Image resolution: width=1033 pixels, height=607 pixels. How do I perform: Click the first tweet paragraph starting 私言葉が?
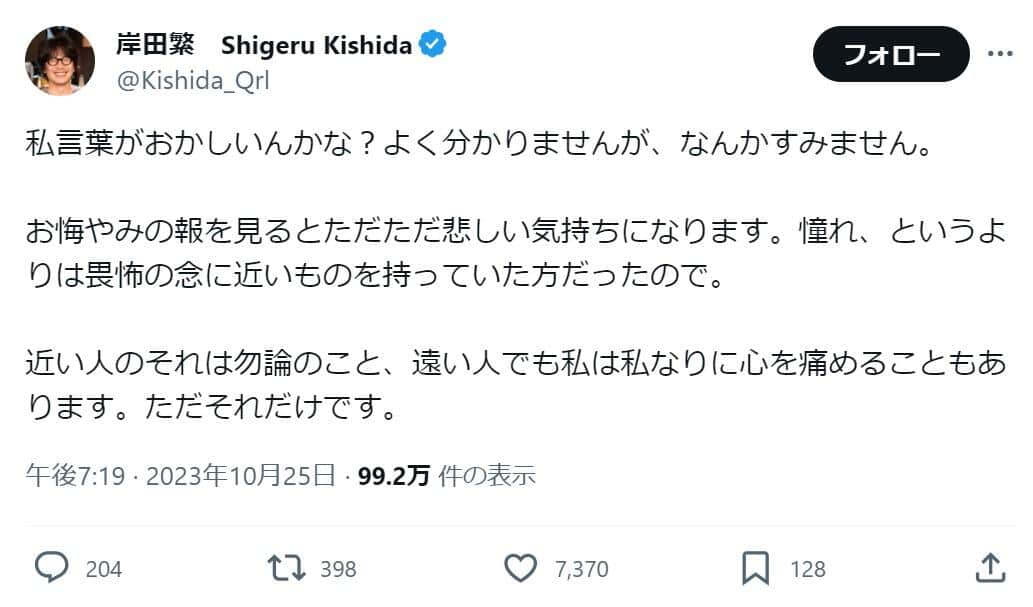478,144
